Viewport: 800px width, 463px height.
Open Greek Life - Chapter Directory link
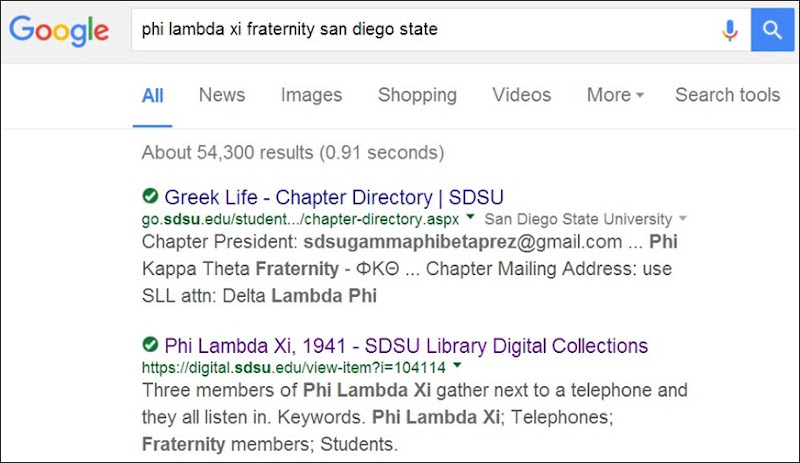(x=334, y=196)
